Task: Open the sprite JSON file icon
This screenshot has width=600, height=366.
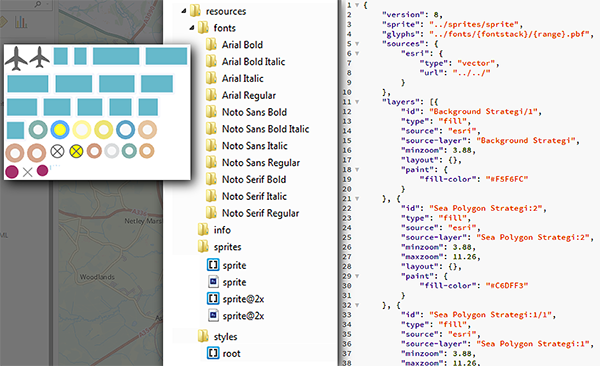Action: pos(213,265)
